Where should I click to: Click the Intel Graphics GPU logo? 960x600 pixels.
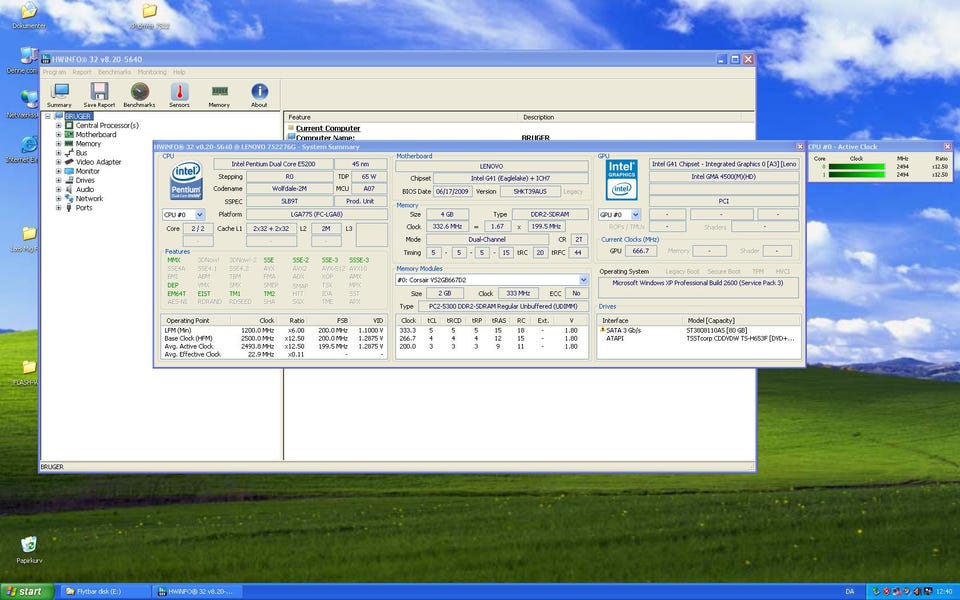[621, 180]
